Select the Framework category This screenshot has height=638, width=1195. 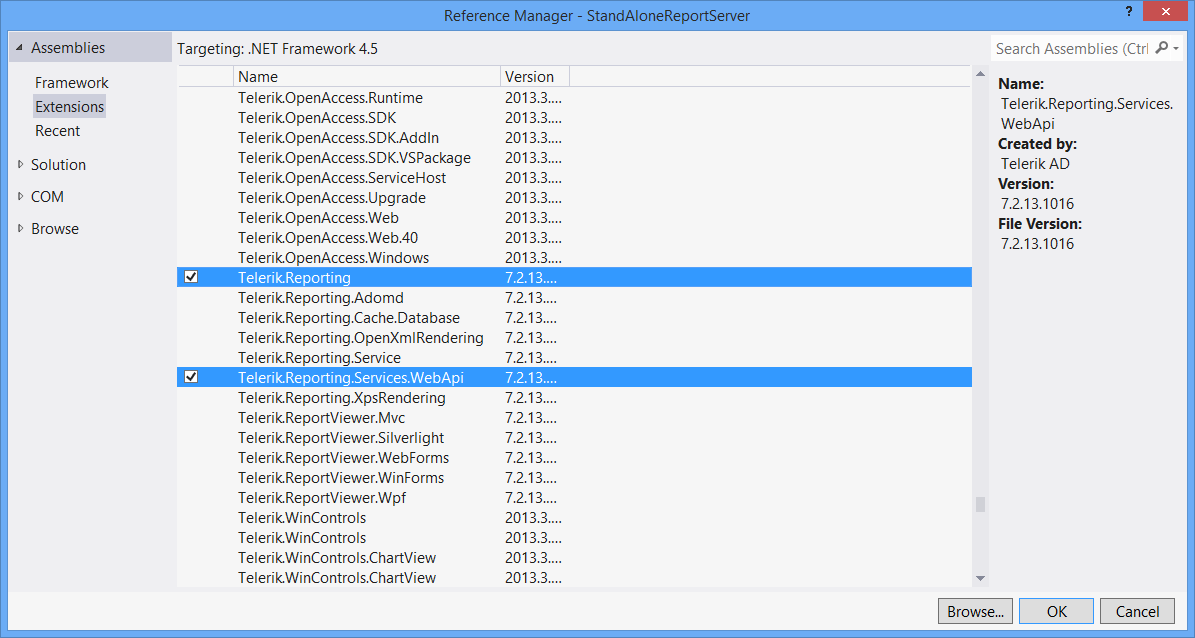(x=72, y=82)
